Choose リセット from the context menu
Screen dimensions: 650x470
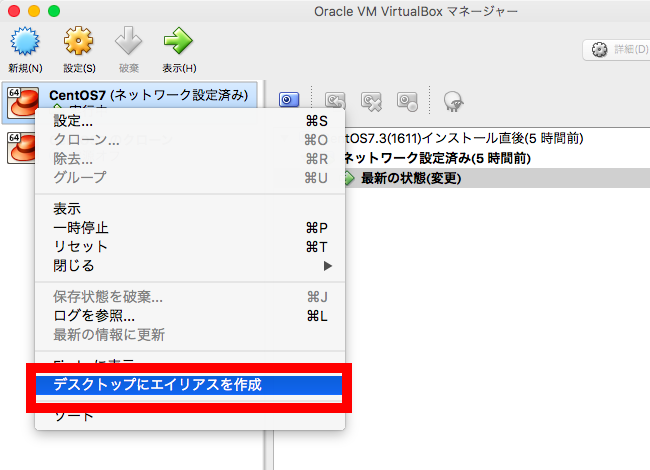(190, 247)
